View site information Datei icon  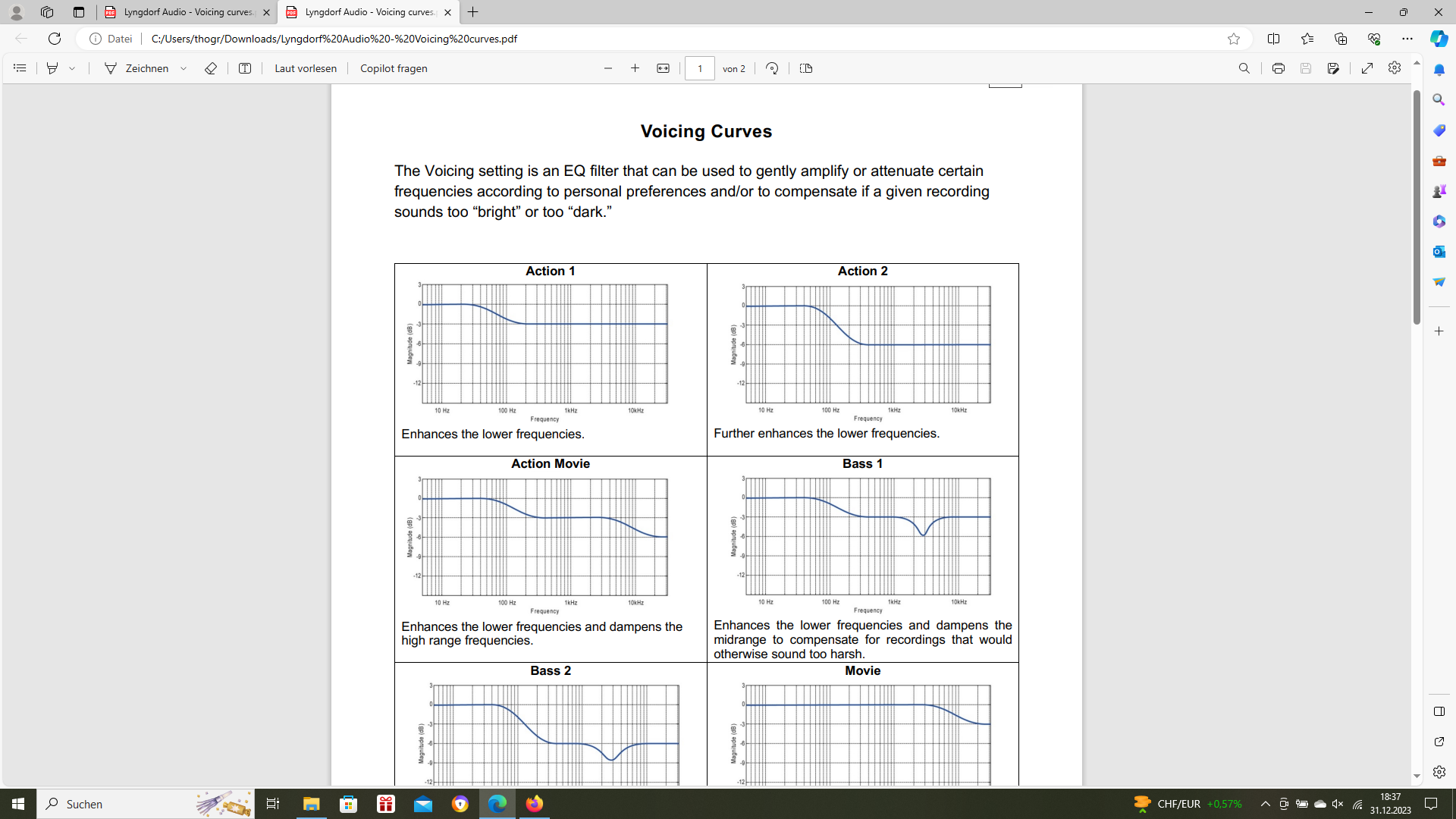point(111,39)
